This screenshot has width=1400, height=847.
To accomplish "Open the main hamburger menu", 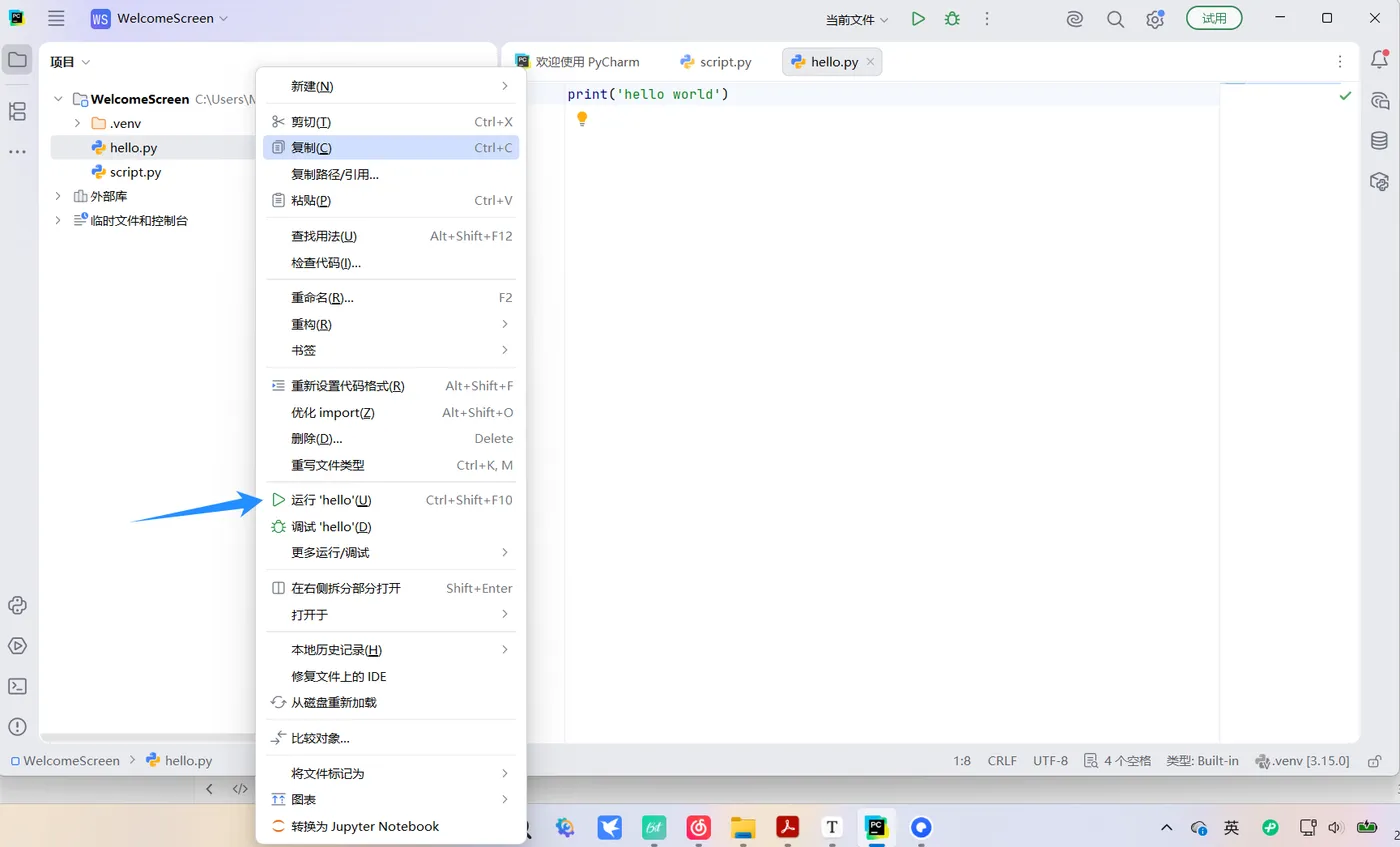I will coord(56,18).
